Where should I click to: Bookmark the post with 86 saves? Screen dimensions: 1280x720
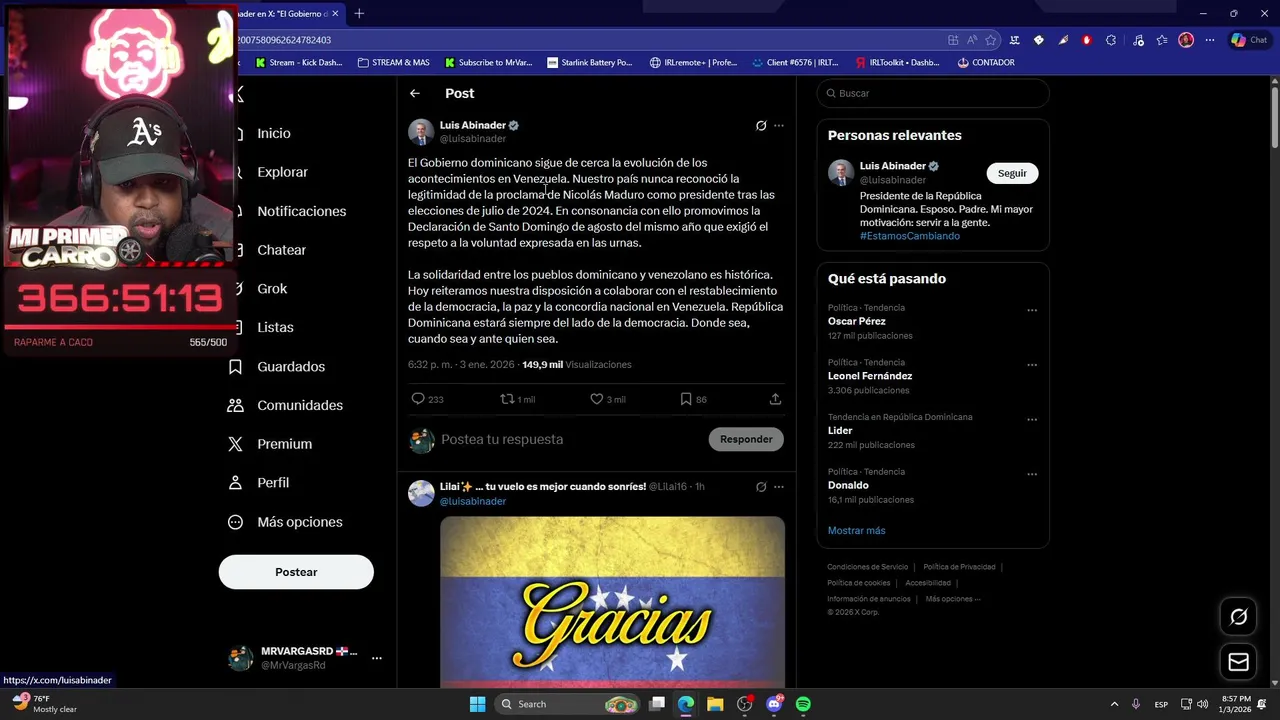coord(686,399)
